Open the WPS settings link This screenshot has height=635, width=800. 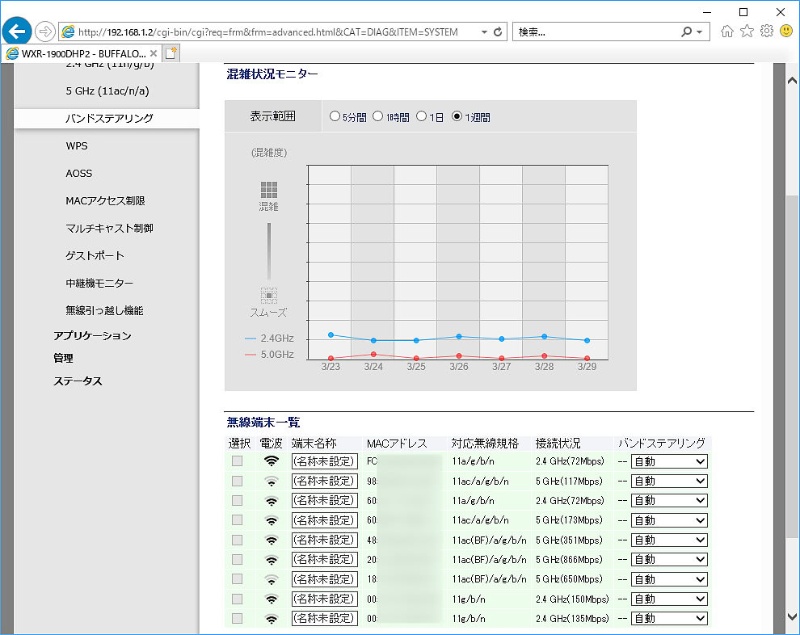(77, 146)
